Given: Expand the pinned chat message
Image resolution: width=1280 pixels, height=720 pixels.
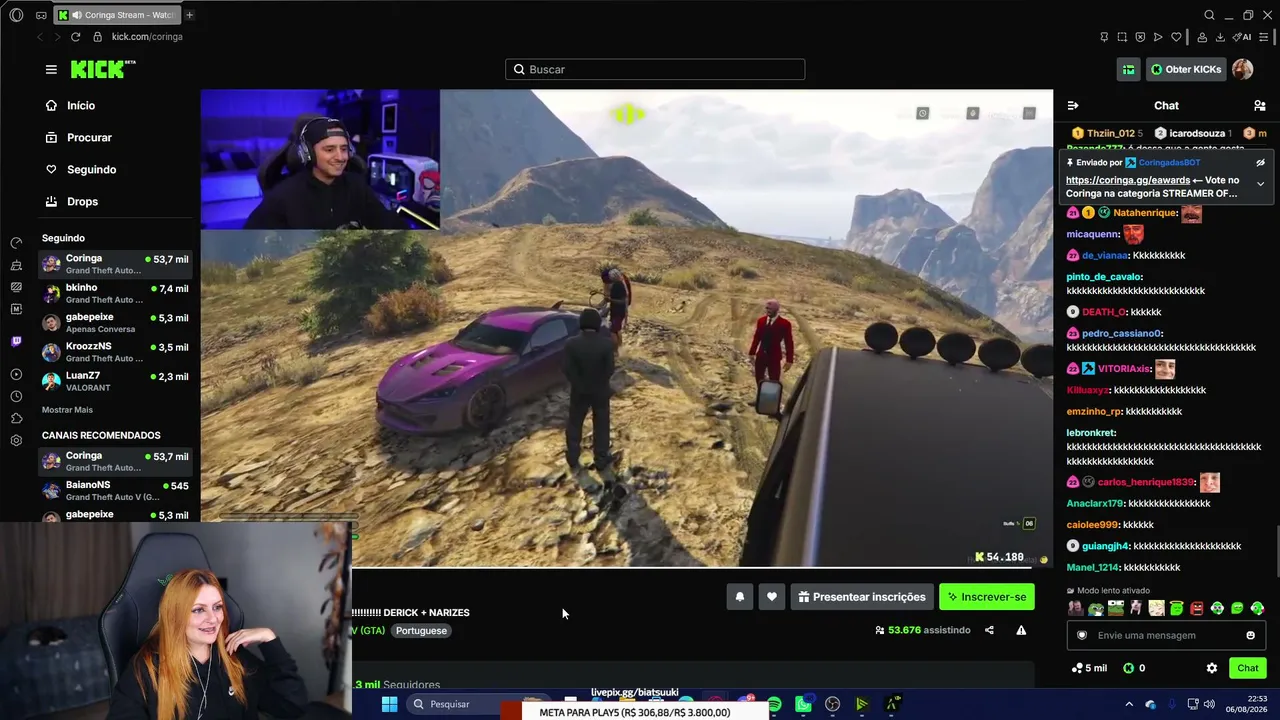Looking at the screenshot, I should (x=1260, y=184).
